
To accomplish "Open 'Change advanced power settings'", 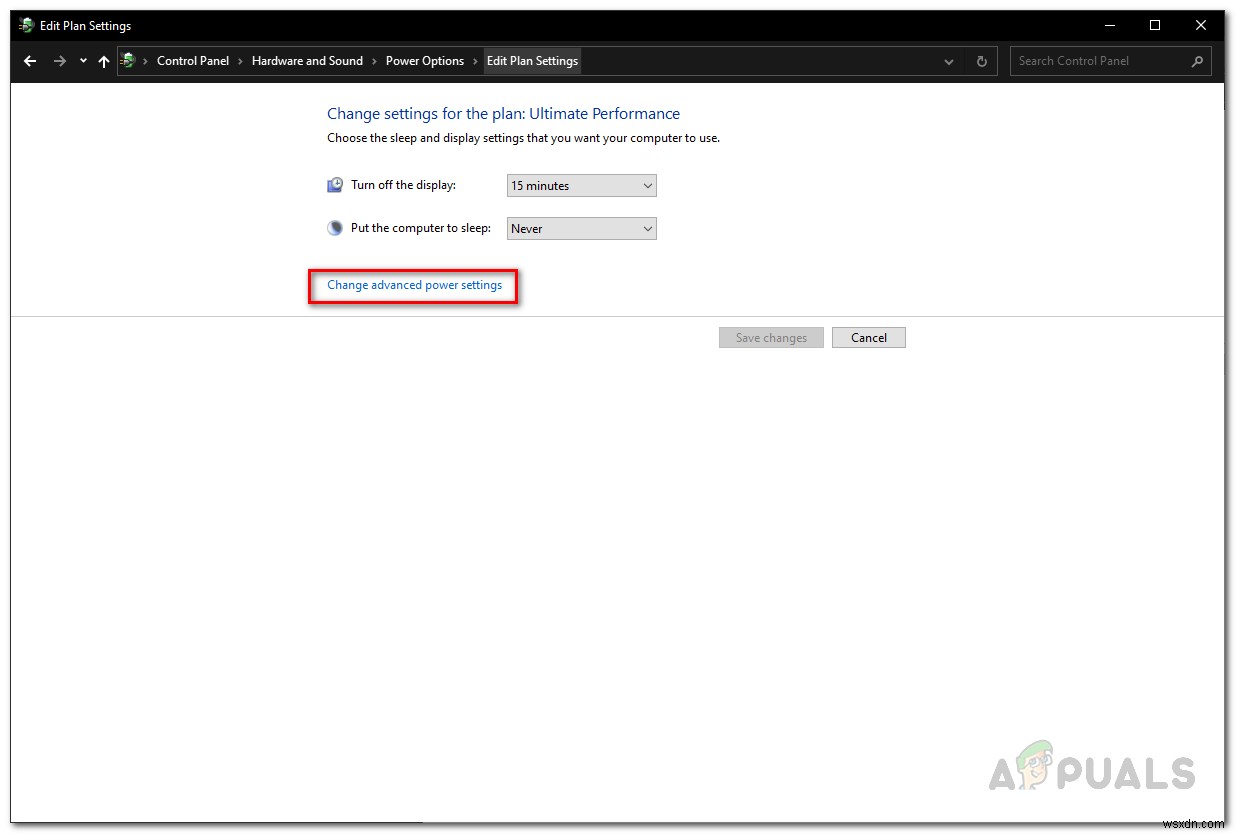I will coord(413,285).
